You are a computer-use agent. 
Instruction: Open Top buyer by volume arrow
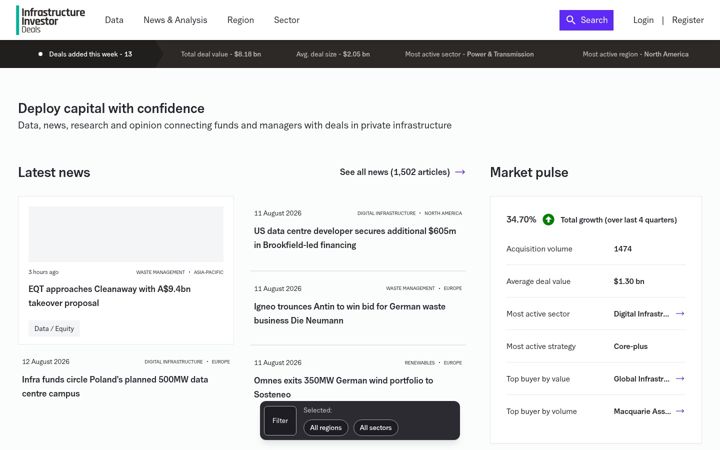pyautogui.click(x=681, y=411)
